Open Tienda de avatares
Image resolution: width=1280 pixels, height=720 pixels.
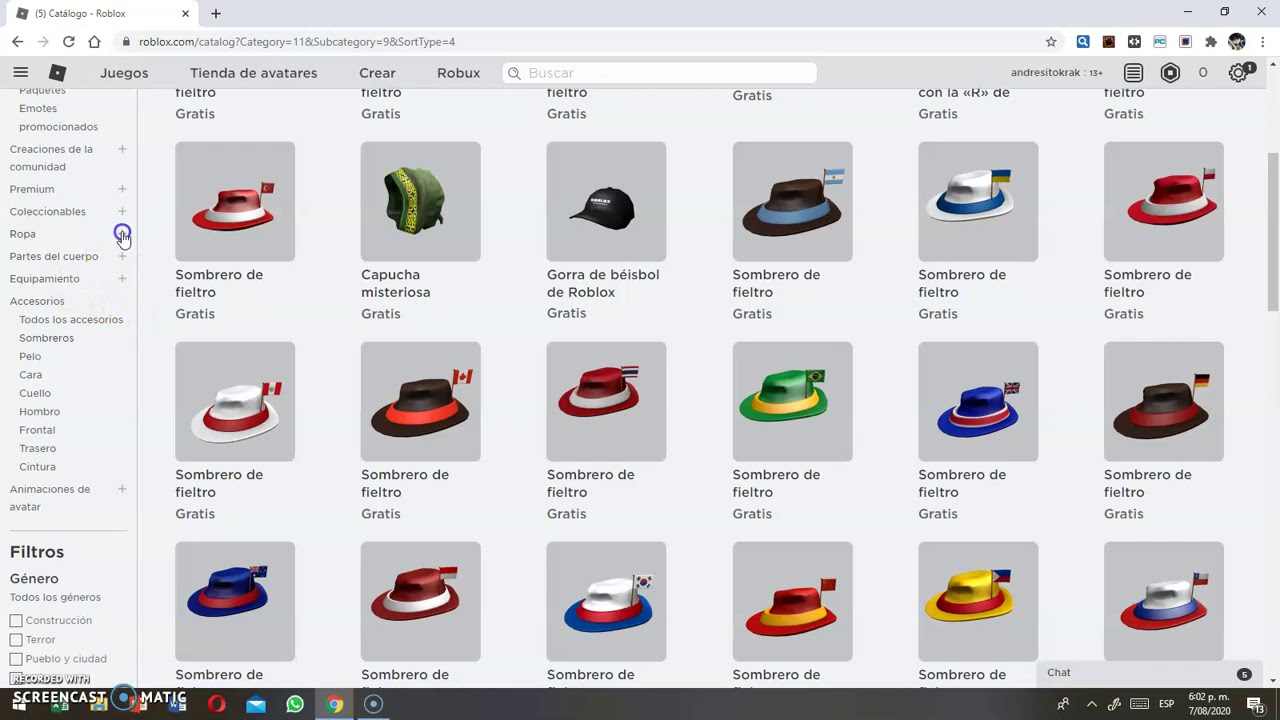[x=253, y=73]
